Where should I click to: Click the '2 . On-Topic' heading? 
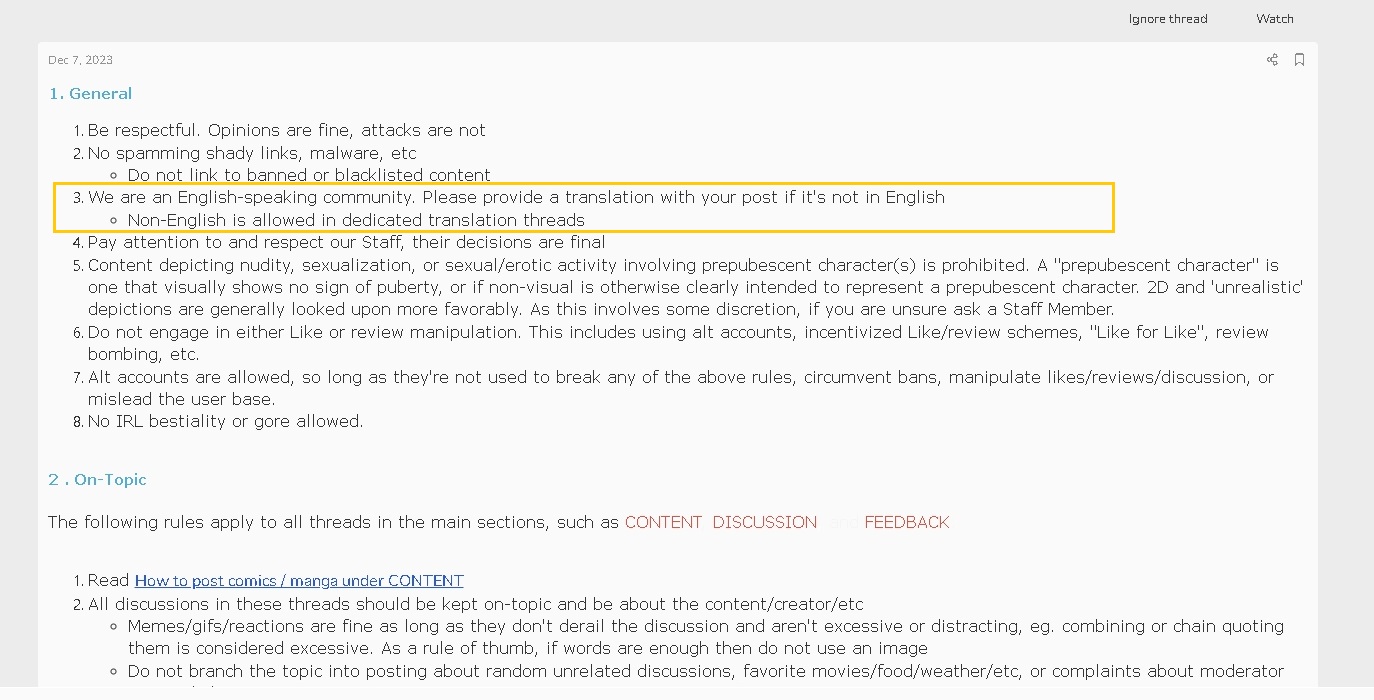pyautogui.click(x=97, y=480)
